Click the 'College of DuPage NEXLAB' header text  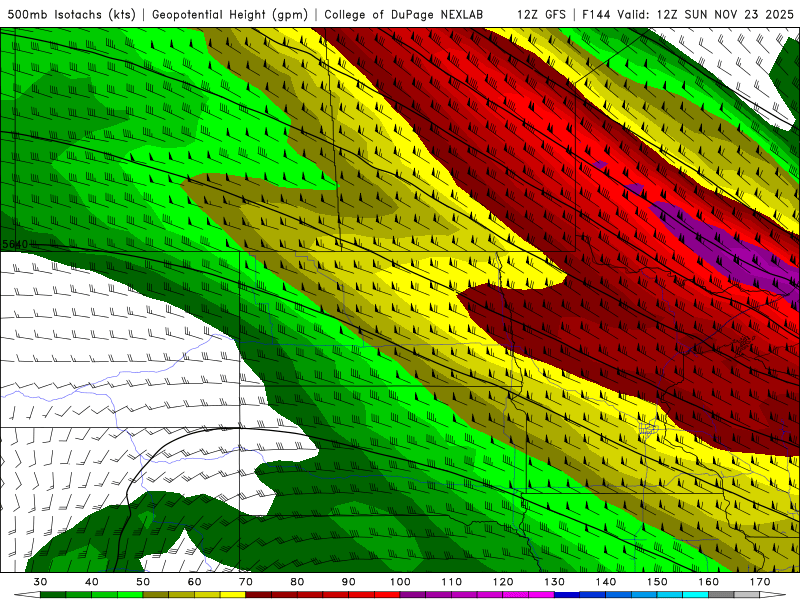click(x=404, y=14)
